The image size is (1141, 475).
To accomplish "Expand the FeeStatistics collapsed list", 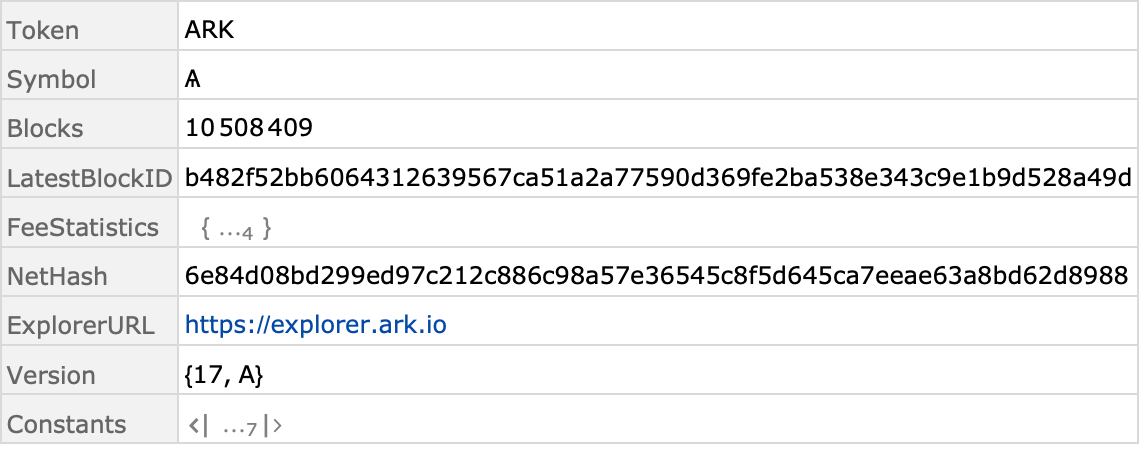I will (x=236, y=230).
